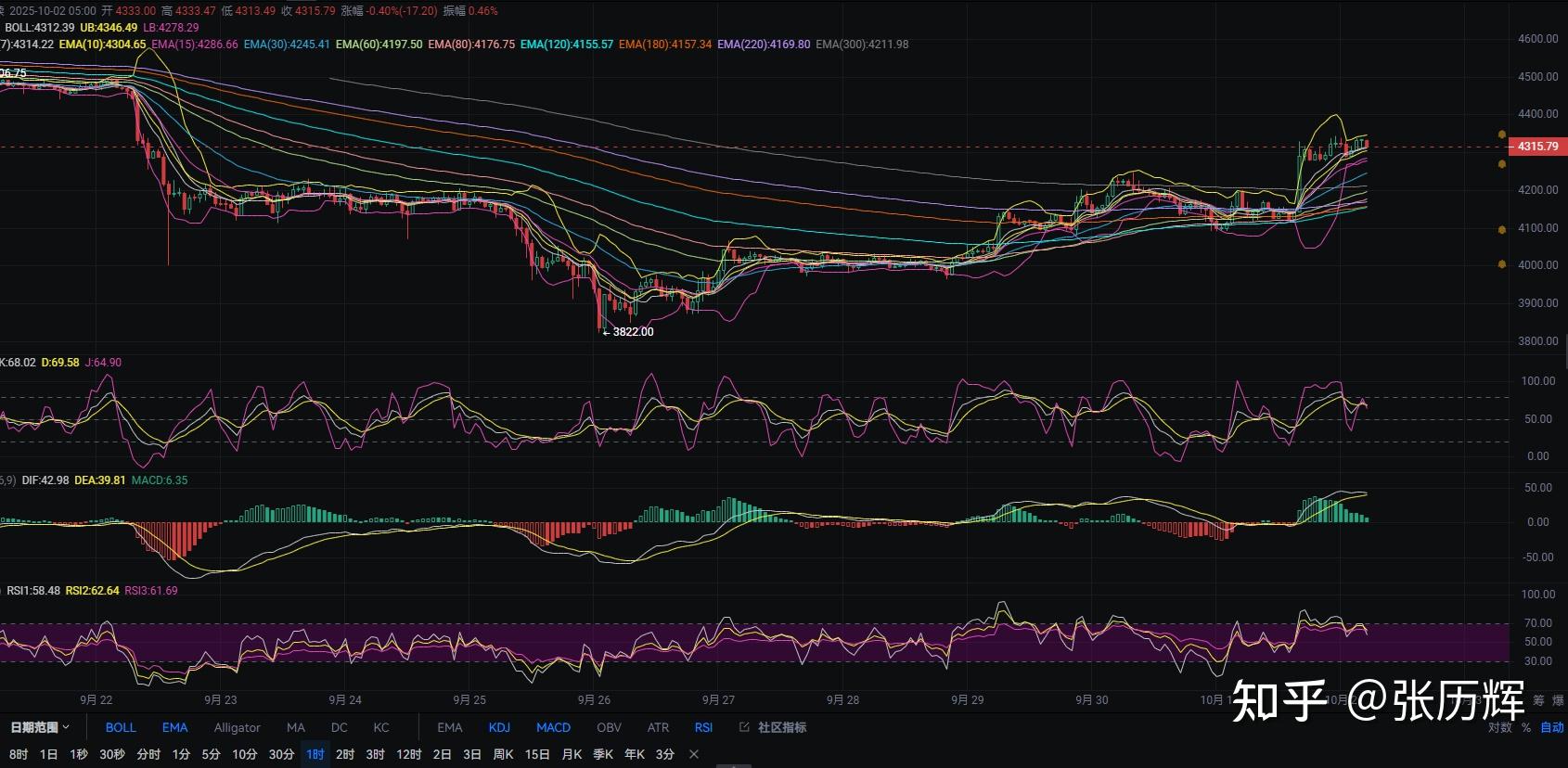Click the price alert bell near 4100.00

(x=1502, y=229)
